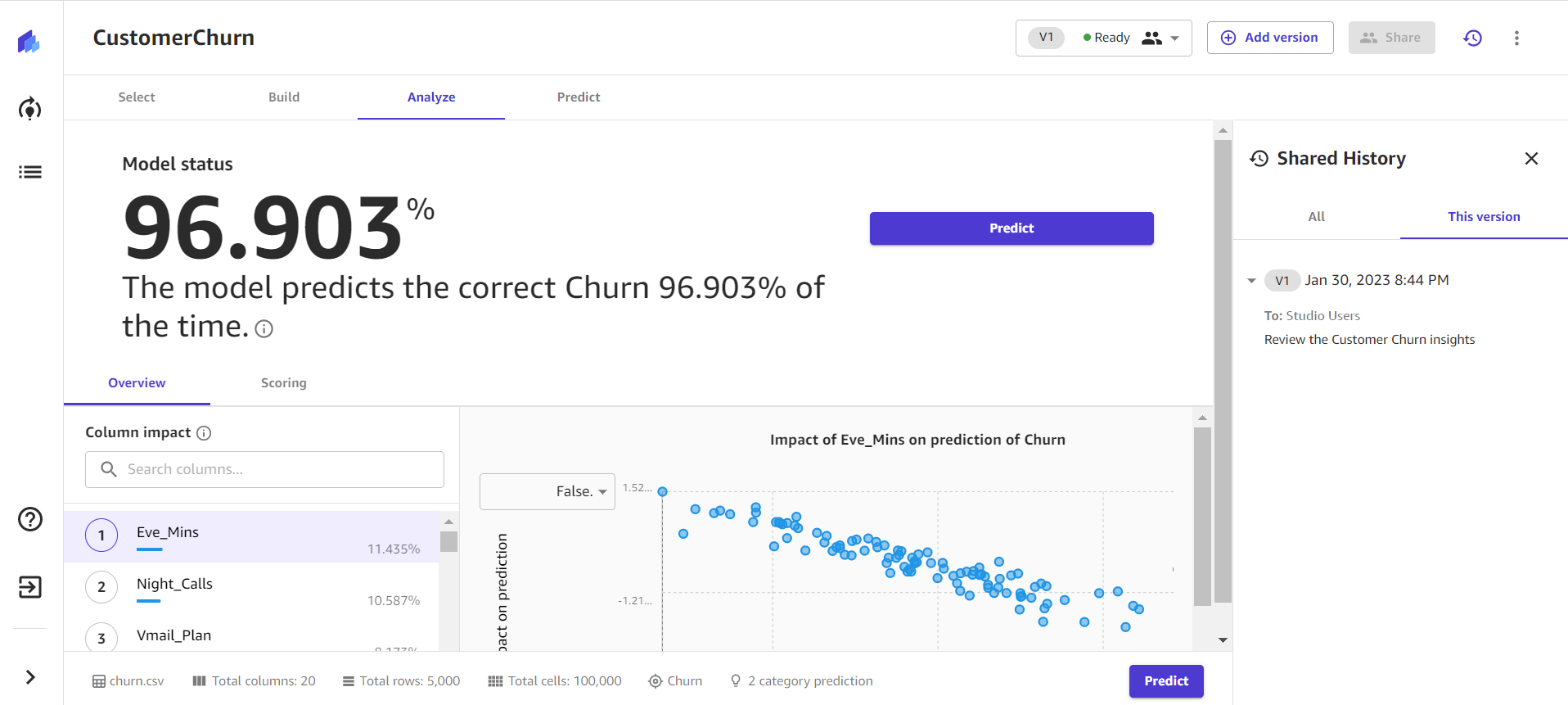Viewport: 1568px width, 705px height.
Task: Switch to the Scoring tab
Action: (x=283, y=383)
